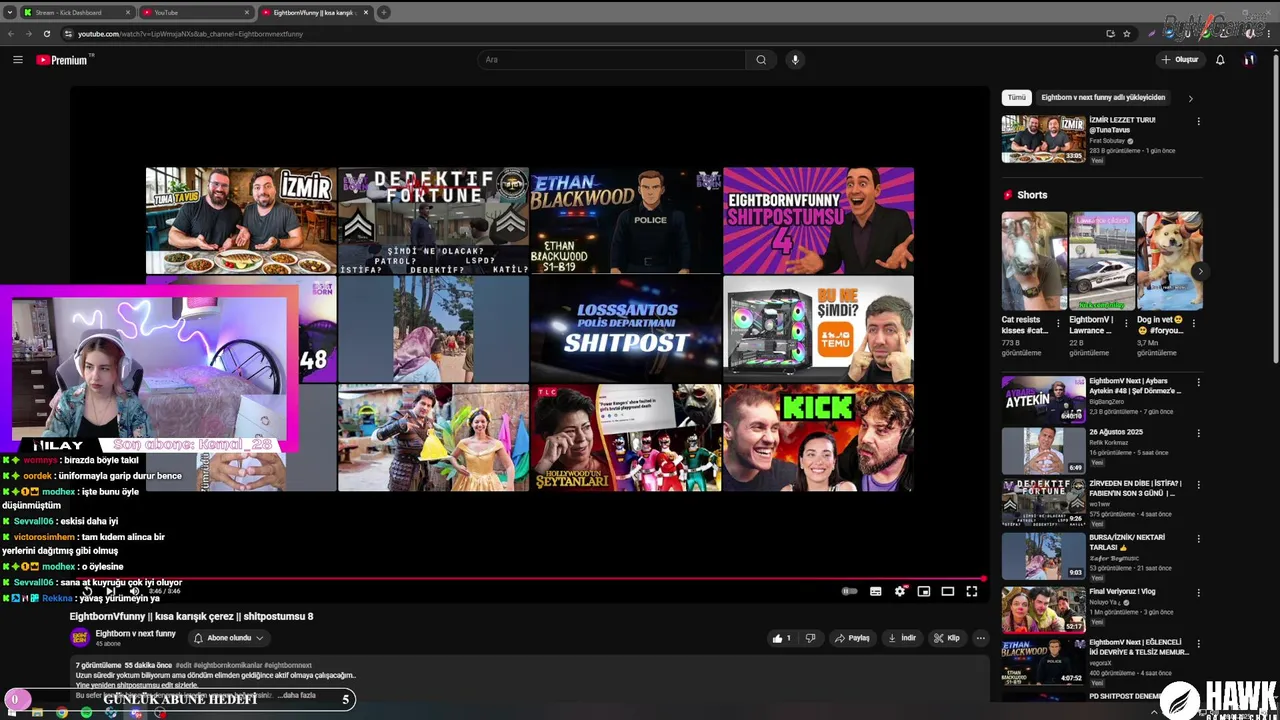Open the KICK end-screen video thumbnail
Image resolution: width=1280 pixels, height=720 pixels.
click(818, 438)
